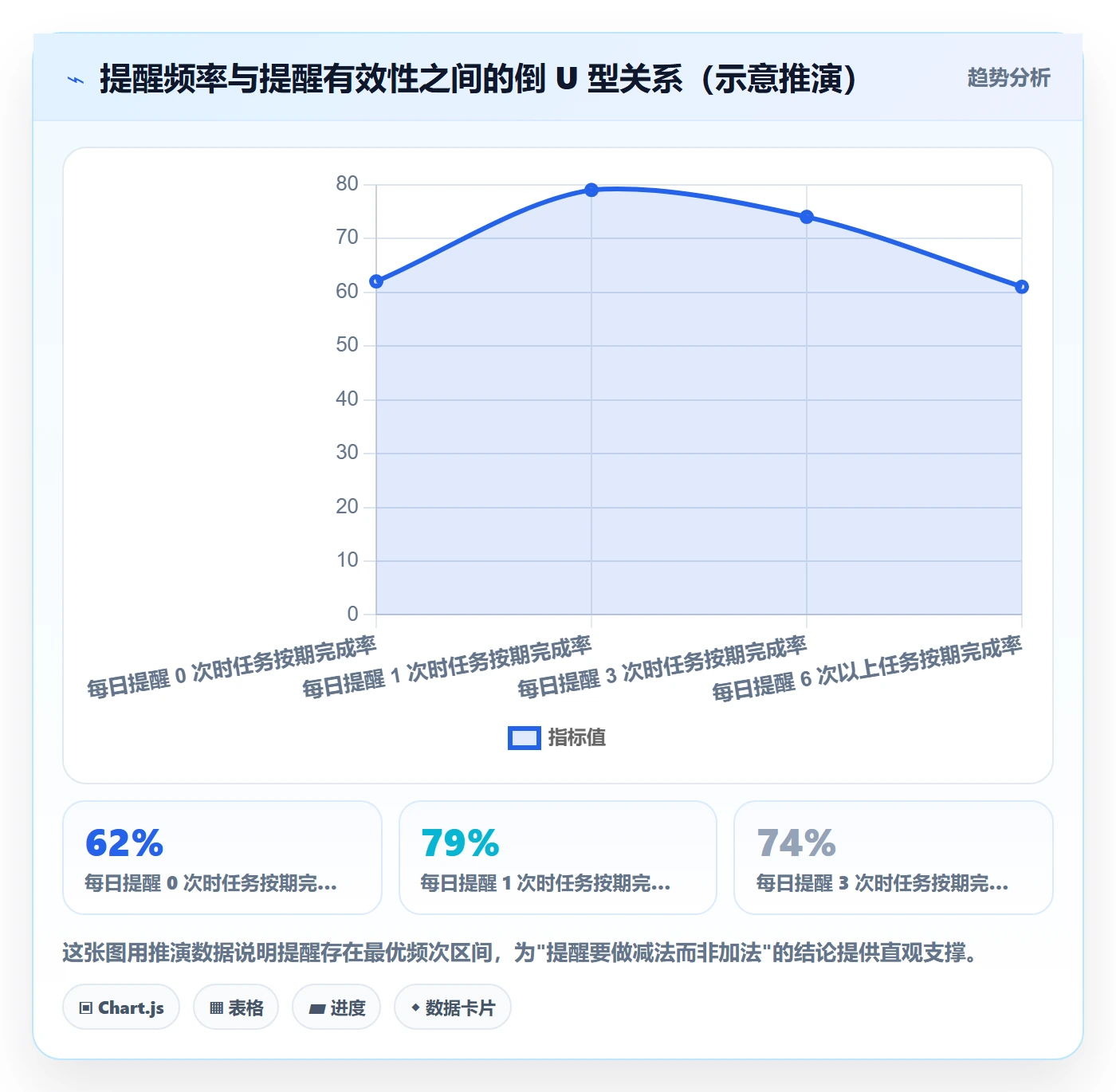Screen dimensions: 1116x1092
Task: Select the data point for 每日提醒 6 次以上
Action: coord(1022,287)
